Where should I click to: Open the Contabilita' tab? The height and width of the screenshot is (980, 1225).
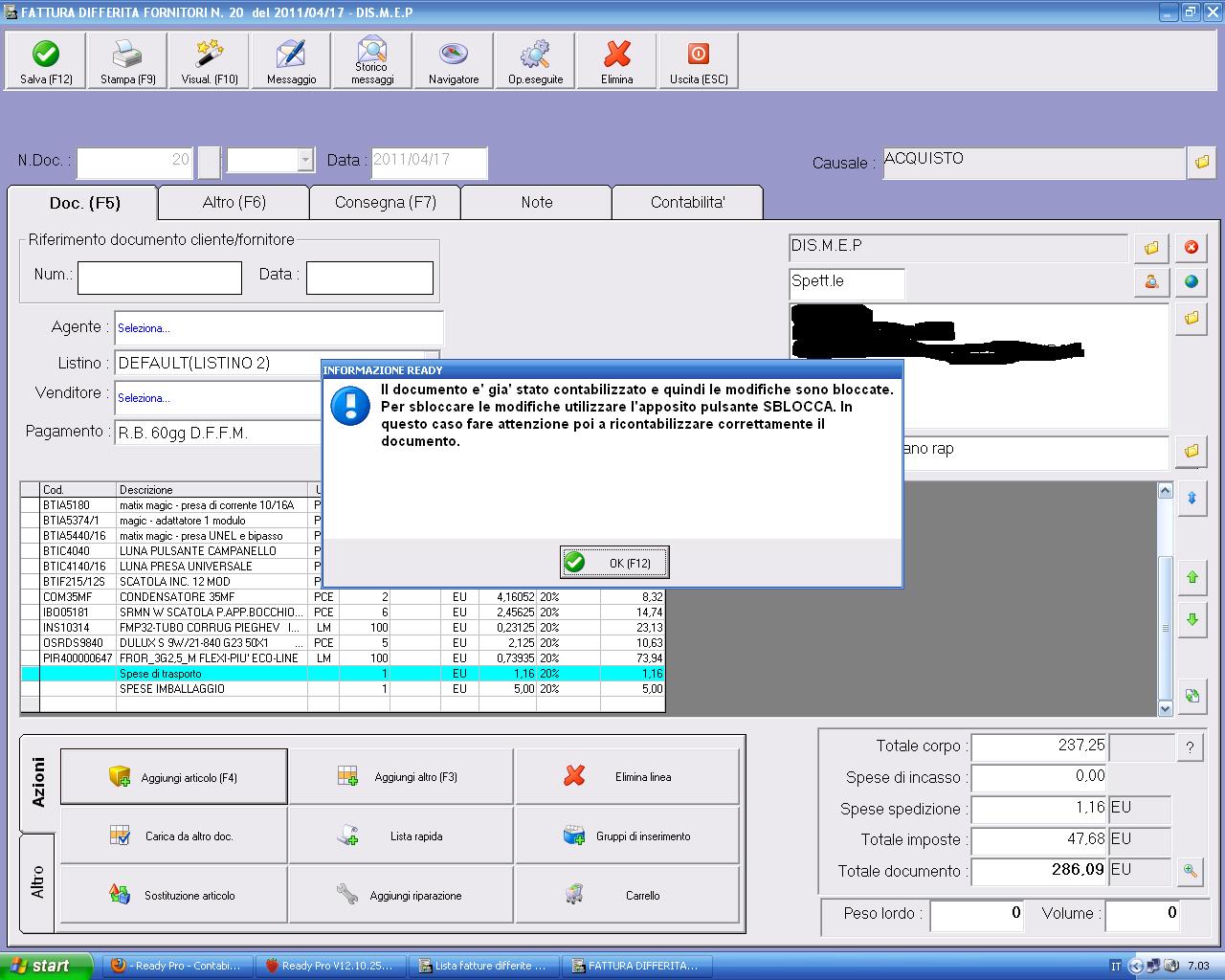(688, 202)
